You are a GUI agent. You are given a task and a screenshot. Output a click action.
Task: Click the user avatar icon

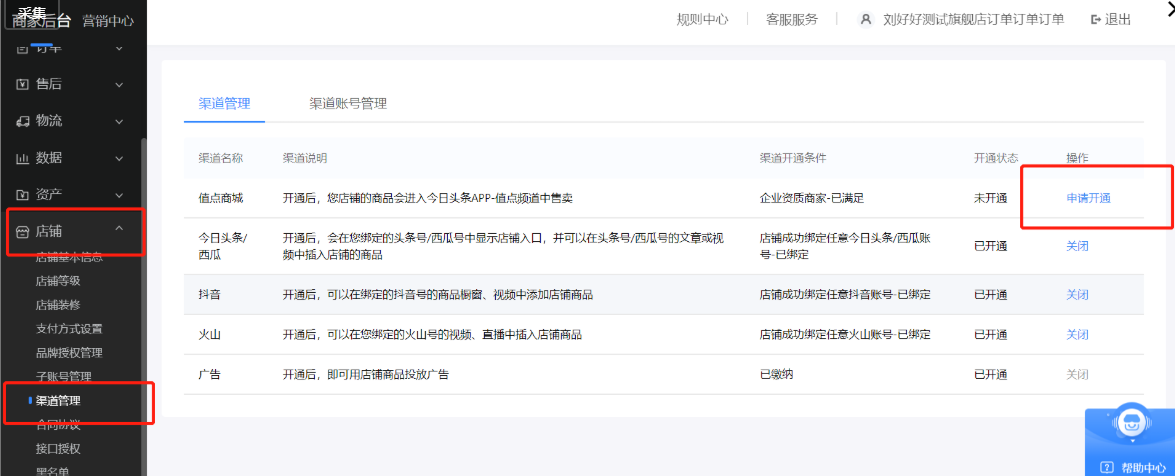click(x=866, y=19)
